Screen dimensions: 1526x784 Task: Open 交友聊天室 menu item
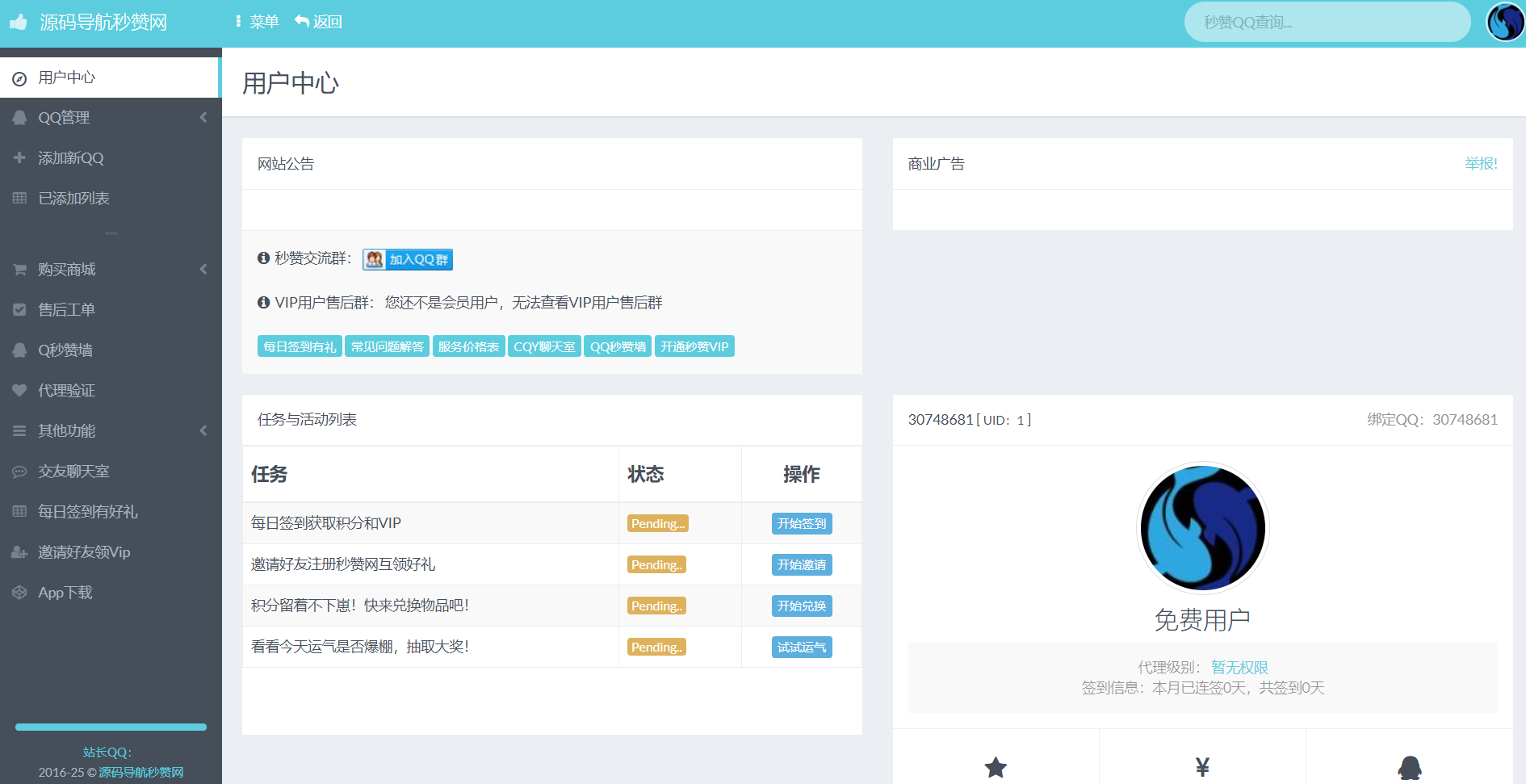click(x=73, y=472)
